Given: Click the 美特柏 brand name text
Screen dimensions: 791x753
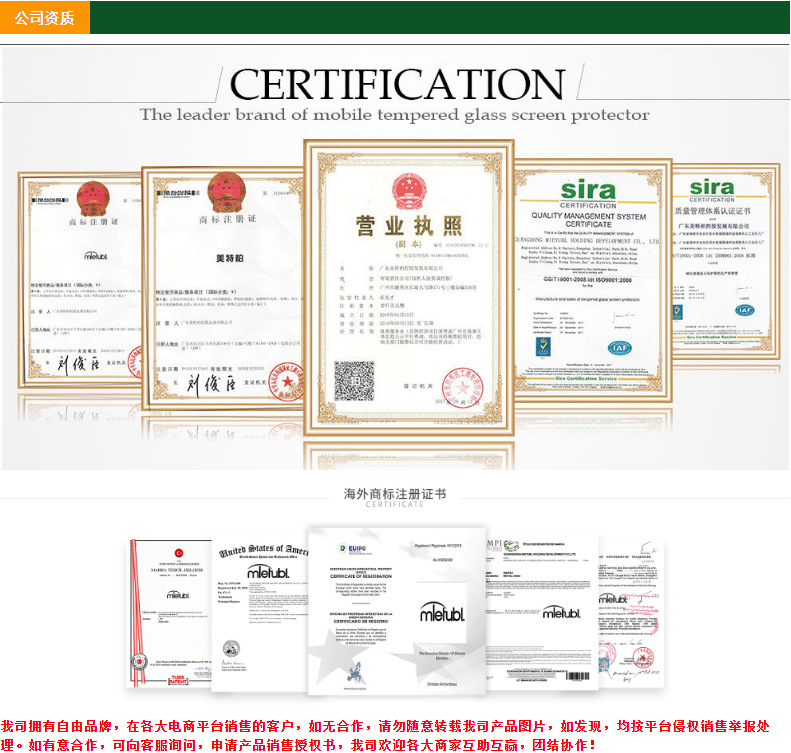Looking at the screenshot, I should (230, 258).
